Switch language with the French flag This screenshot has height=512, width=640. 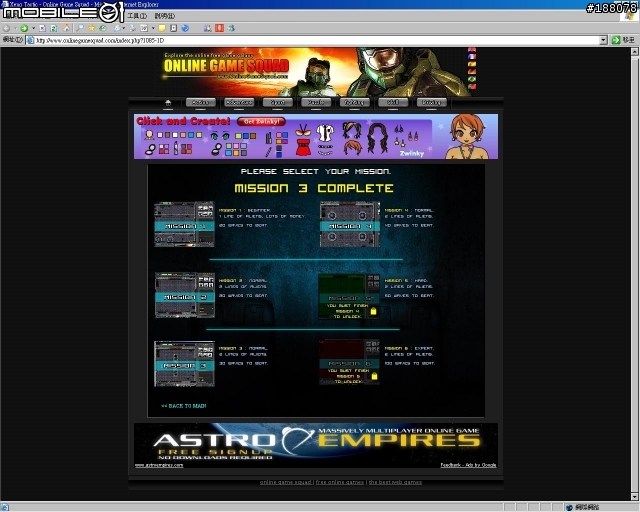point(472,56)
